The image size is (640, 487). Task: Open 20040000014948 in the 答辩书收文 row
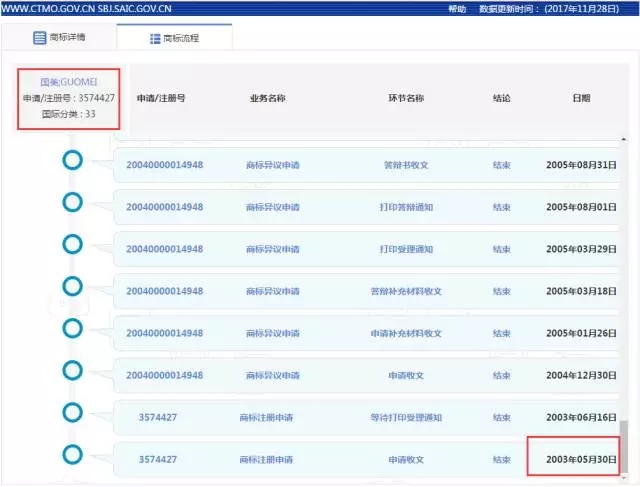pyautogui.click(x=165, y=165)
